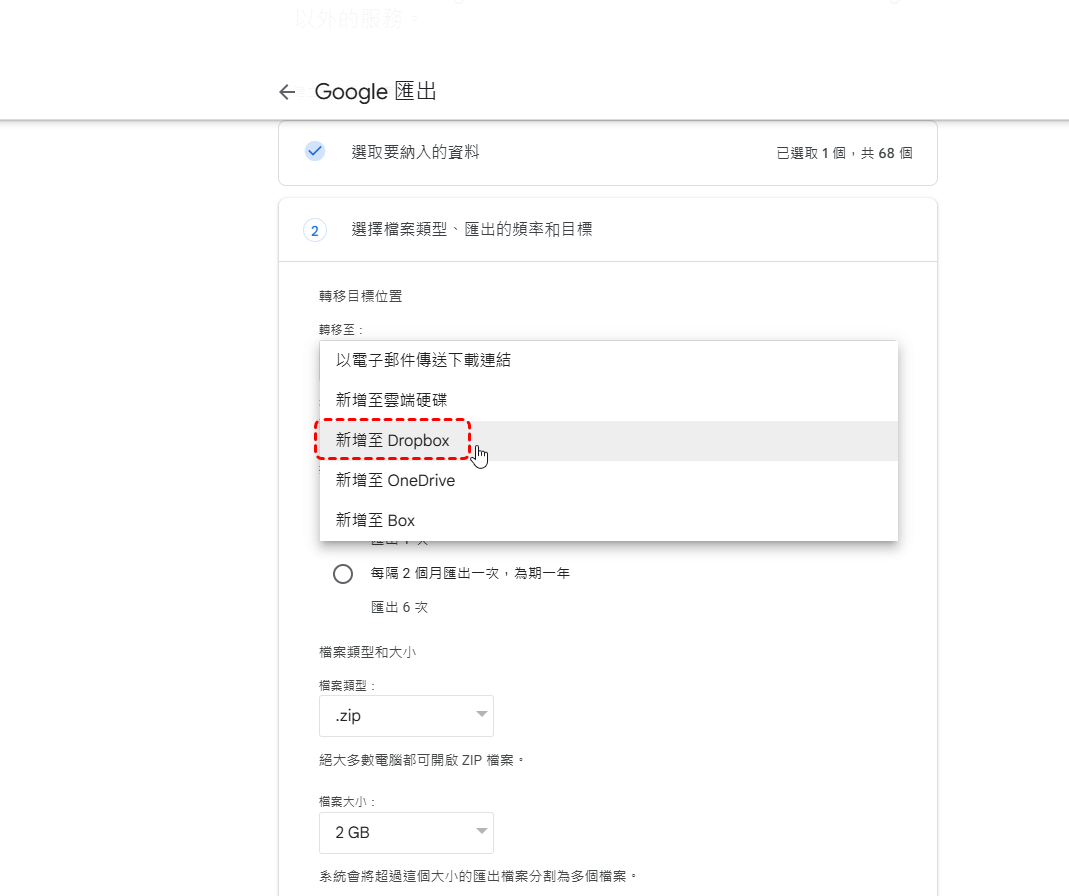The height and width of the screenshot is (896, 1069).
Task: Choose 新增至雲端硬碟 option
Action: (x=608, y=400)
